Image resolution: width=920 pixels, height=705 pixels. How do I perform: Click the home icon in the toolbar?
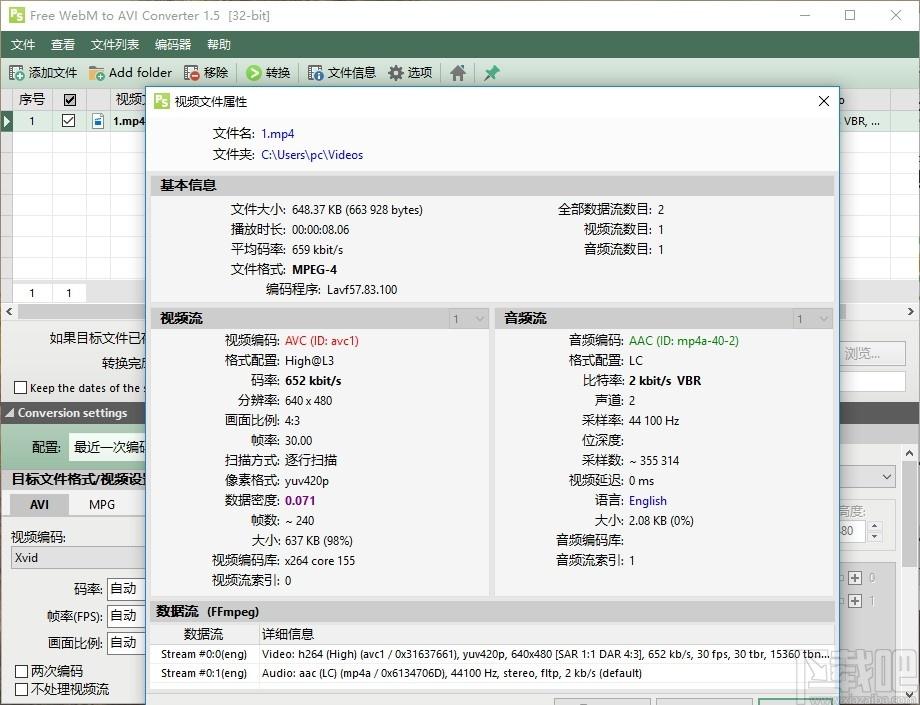[458, 73]
